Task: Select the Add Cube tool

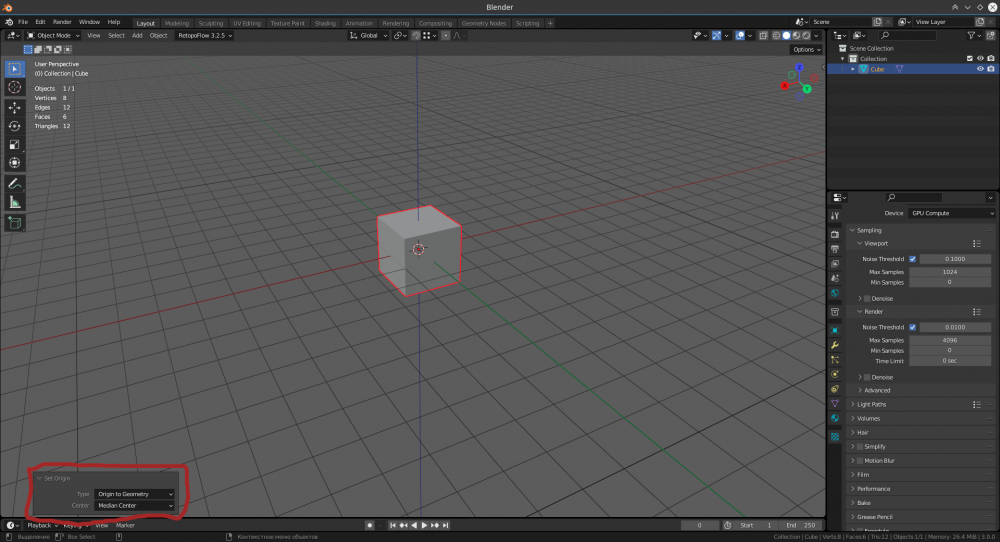Action: pyautogui.click(x=15, y=223)
